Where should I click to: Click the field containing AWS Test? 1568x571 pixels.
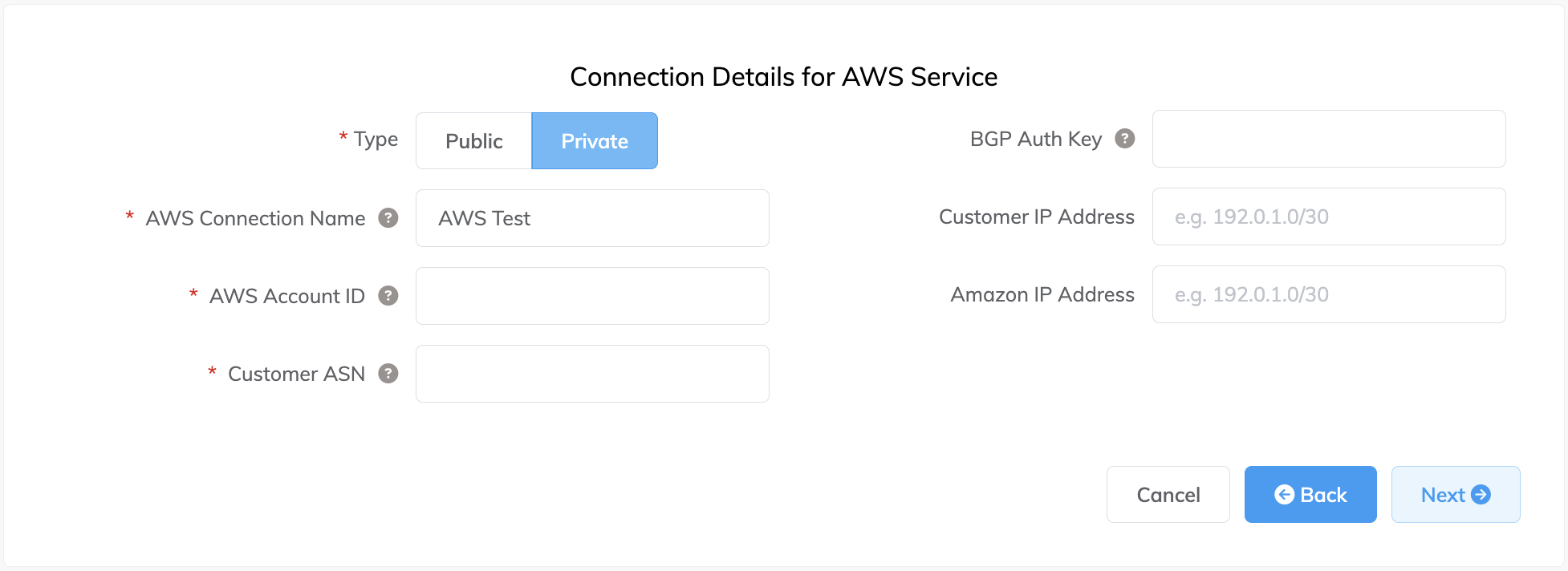[x=591, y=217]
